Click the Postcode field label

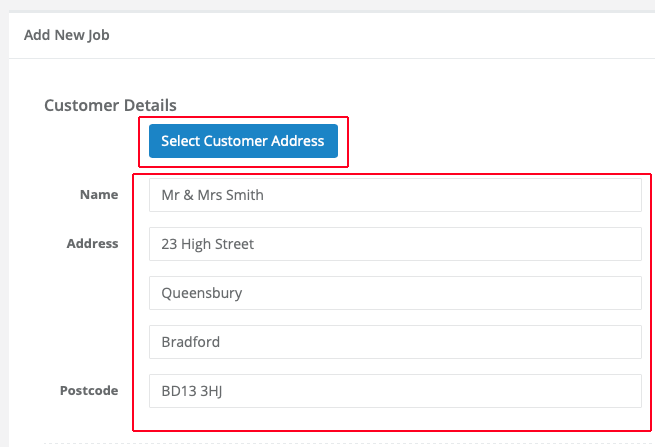(90, 390)
